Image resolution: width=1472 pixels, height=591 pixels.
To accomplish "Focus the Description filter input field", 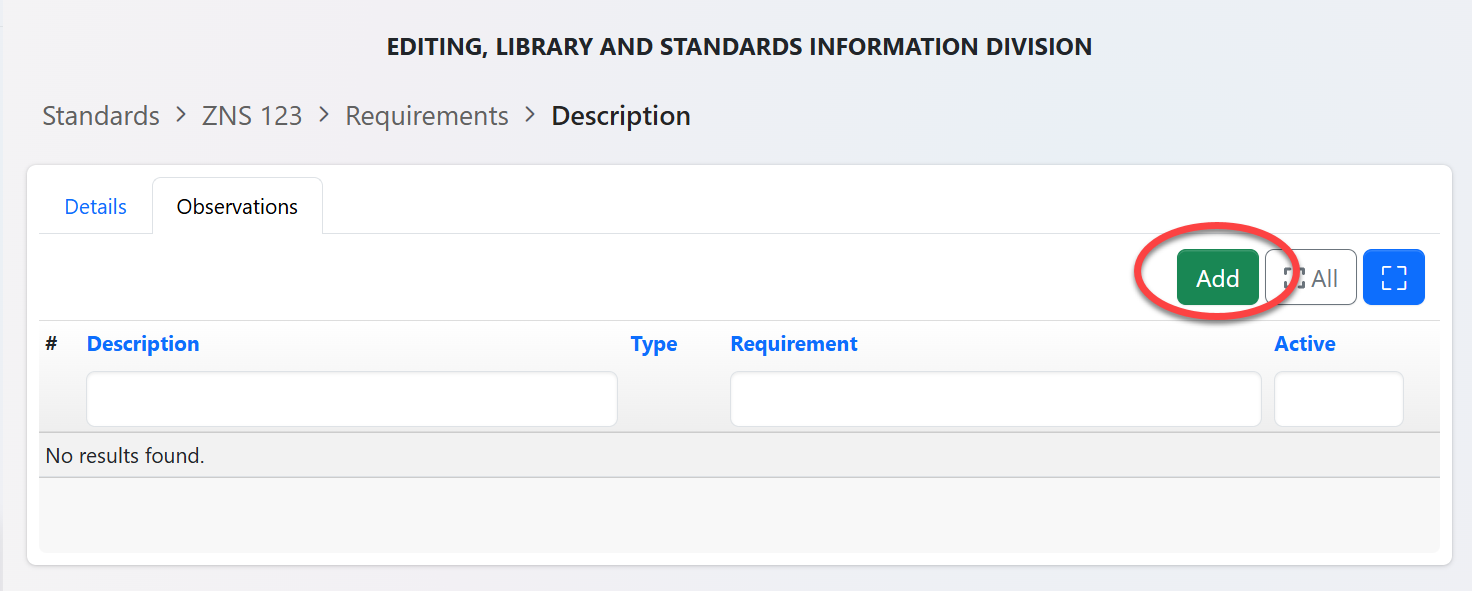I will (x=351, y=399).
